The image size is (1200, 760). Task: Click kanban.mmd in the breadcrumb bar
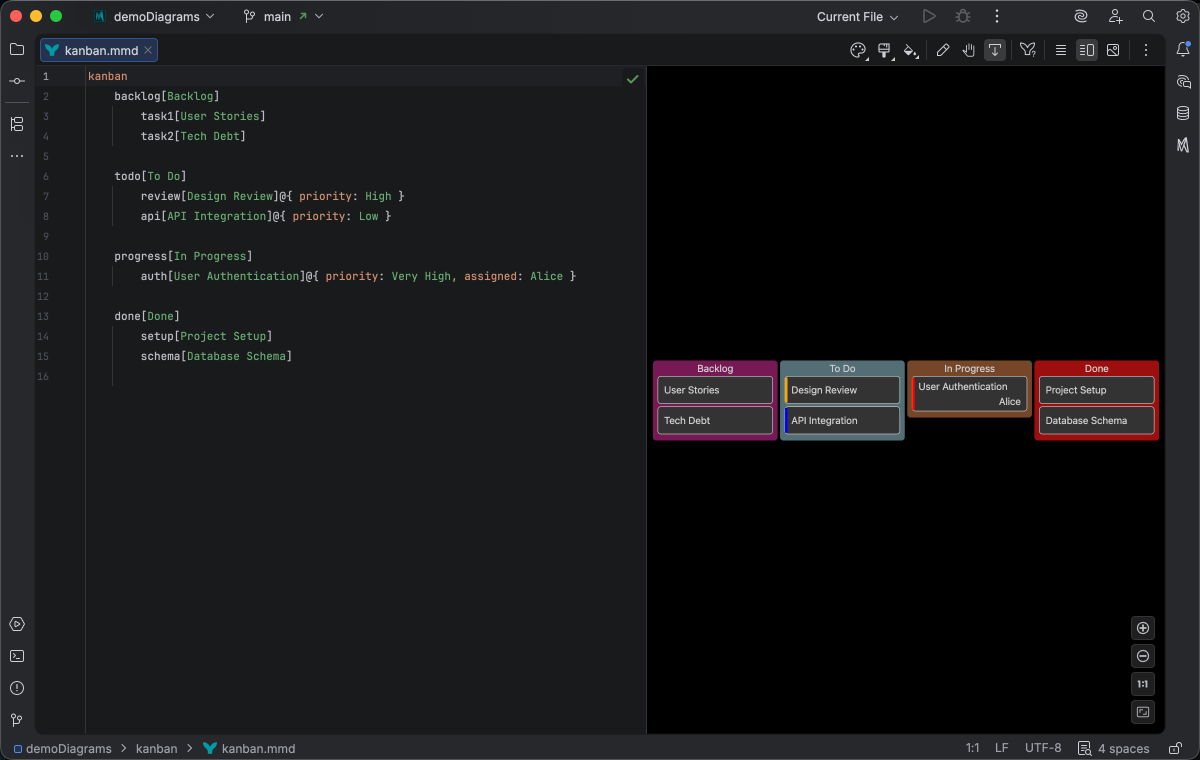click(249, 748)
